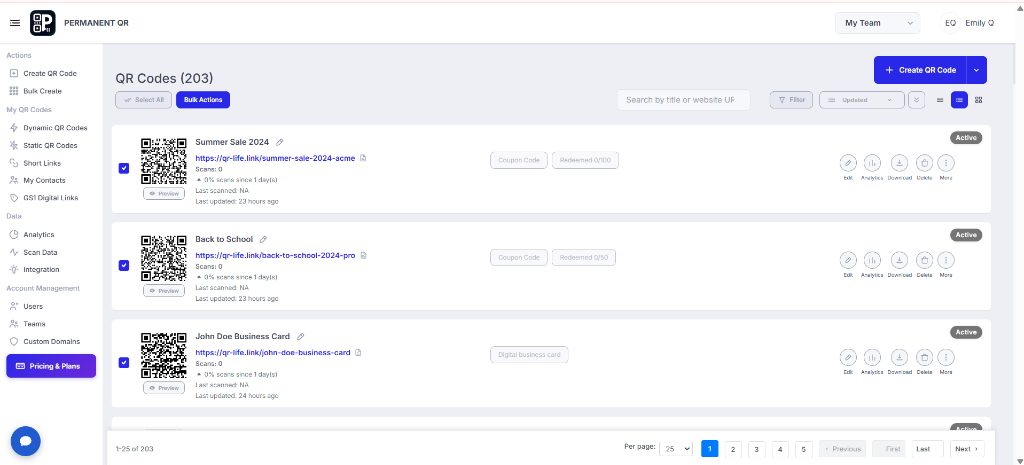The image size is (1024, 465).
Task: Open Users in Account Management
Action: pyautogui.click(x=26, y=306)
